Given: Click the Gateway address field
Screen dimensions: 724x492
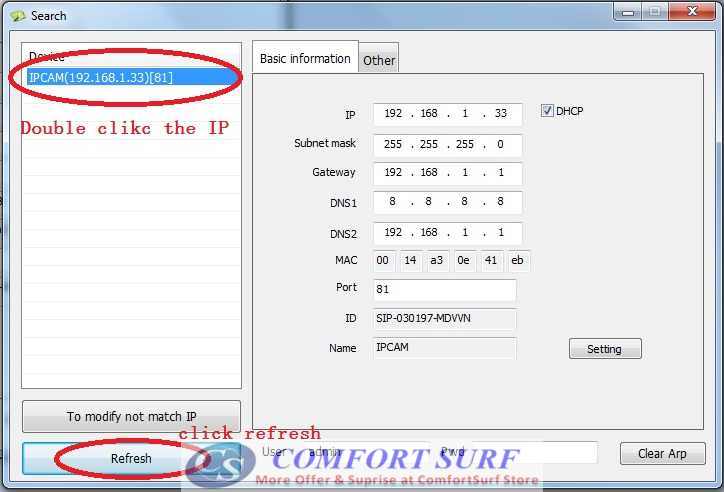Looking at the screenshot, I should pyautogui.click(x=447, y=173).
